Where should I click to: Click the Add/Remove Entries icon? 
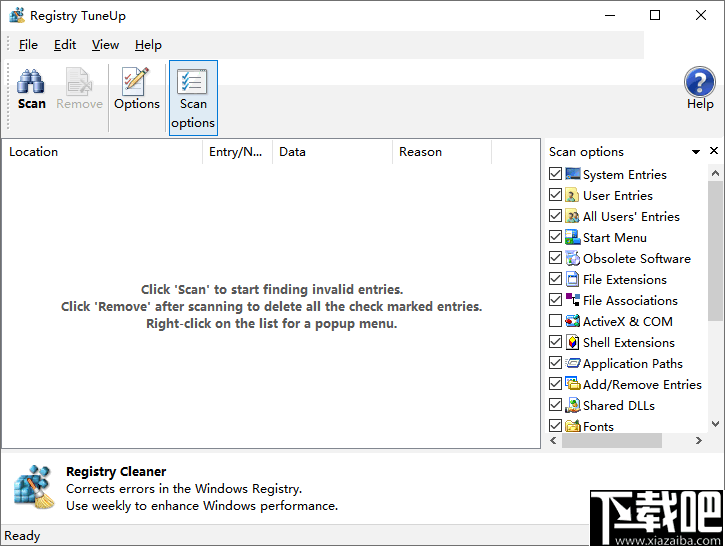point(572,384)
